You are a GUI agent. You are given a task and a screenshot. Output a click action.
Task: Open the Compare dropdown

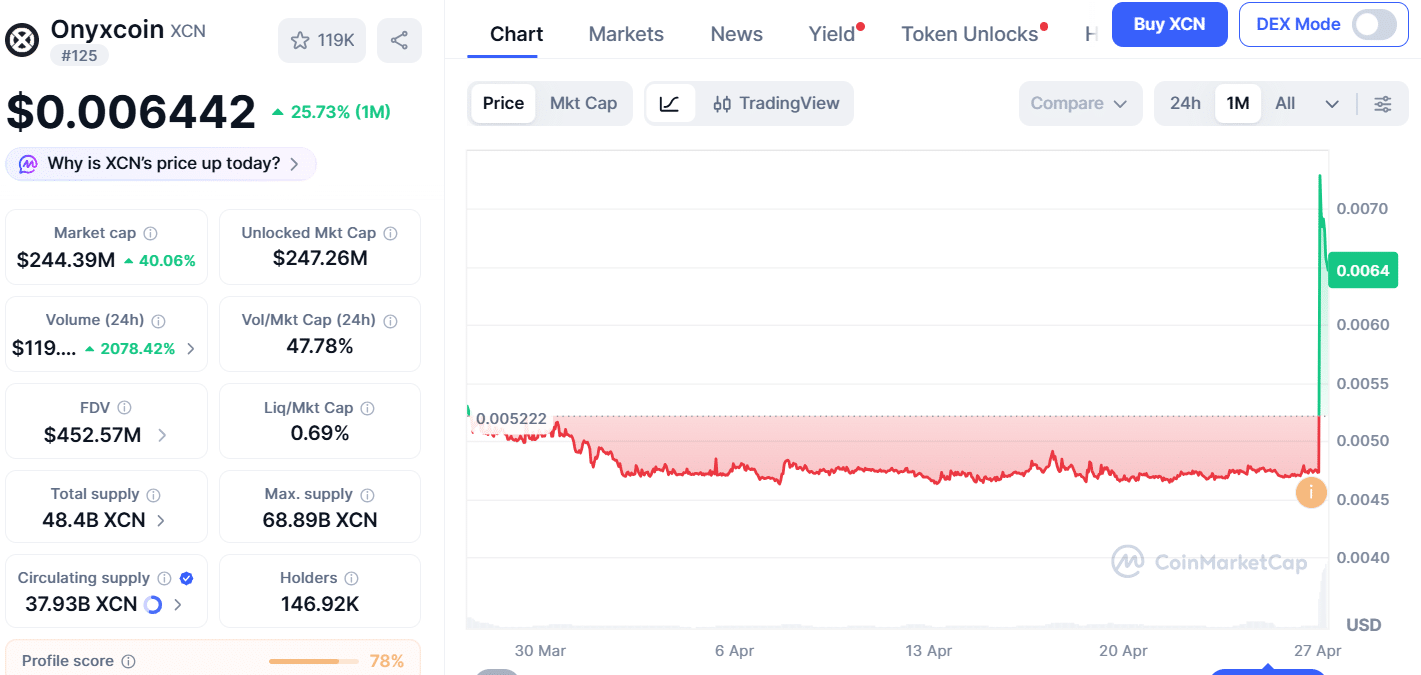(x=1080, y=103)
